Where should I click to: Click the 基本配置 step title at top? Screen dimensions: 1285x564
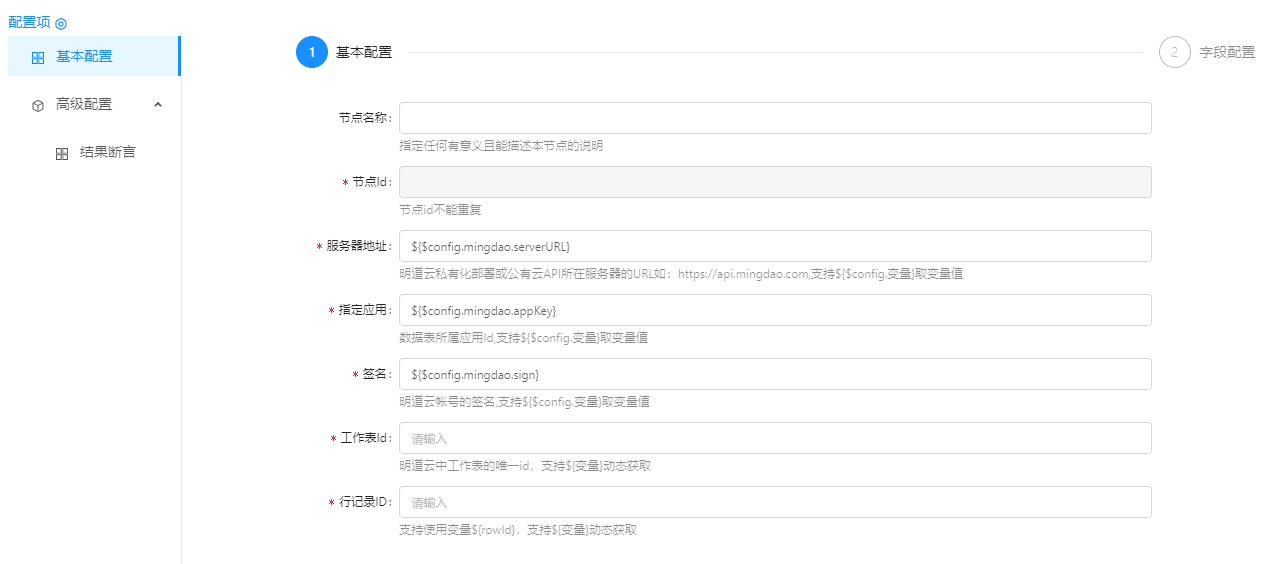pyautogui.click(x=364, y=52)
